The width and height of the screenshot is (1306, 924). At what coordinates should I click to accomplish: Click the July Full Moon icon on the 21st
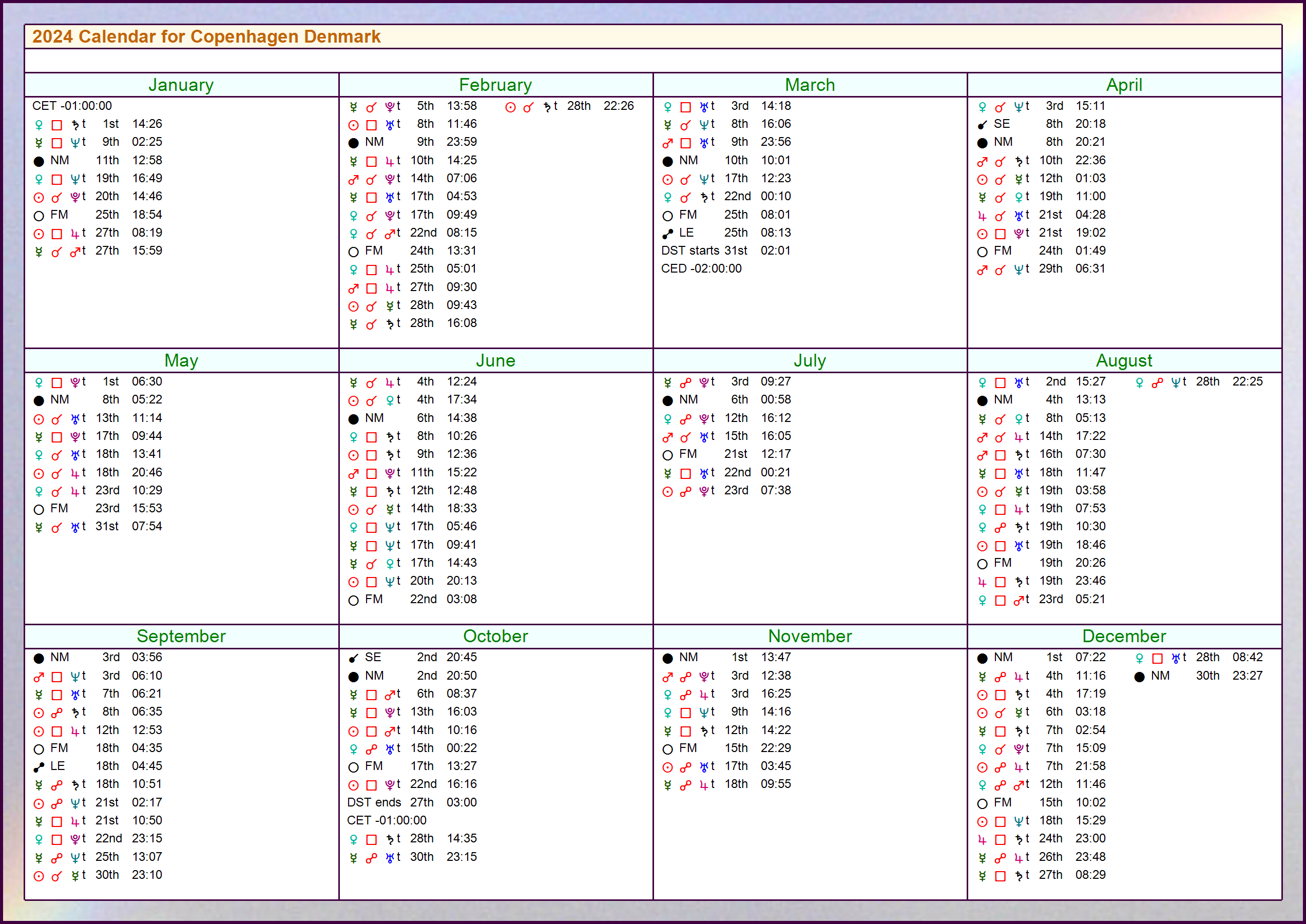667,456
